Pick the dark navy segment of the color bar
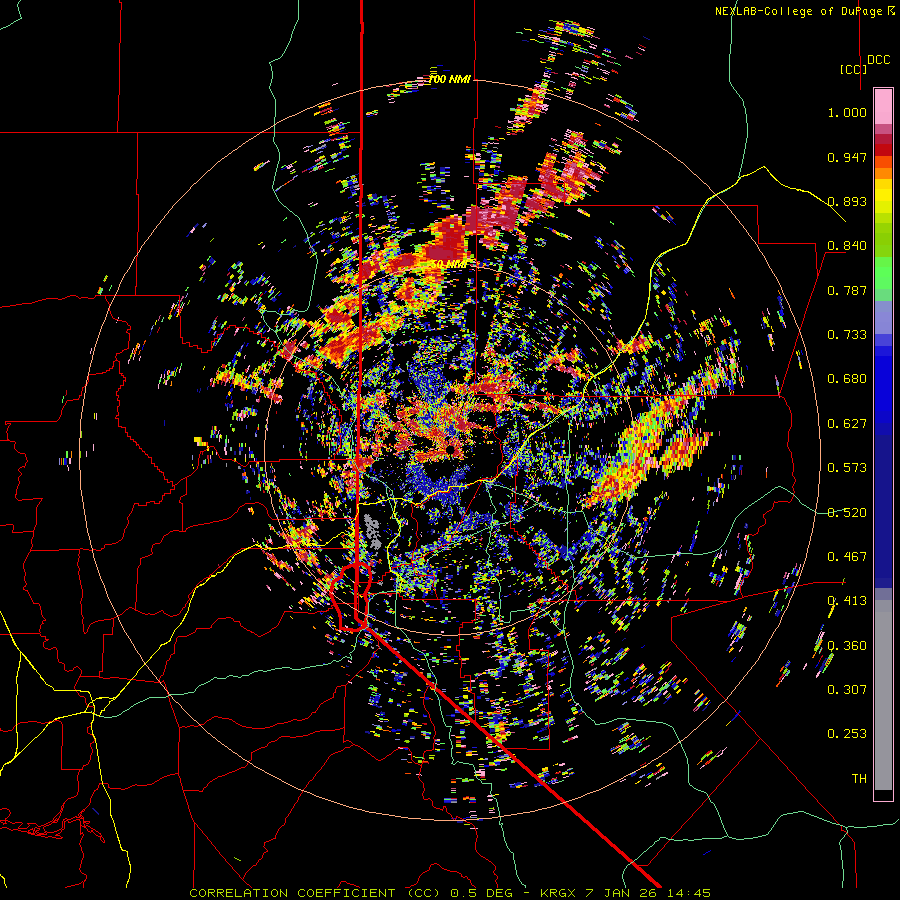Image resolution: width=900 pixels, height=900 pixels. [x=883, y=511]
